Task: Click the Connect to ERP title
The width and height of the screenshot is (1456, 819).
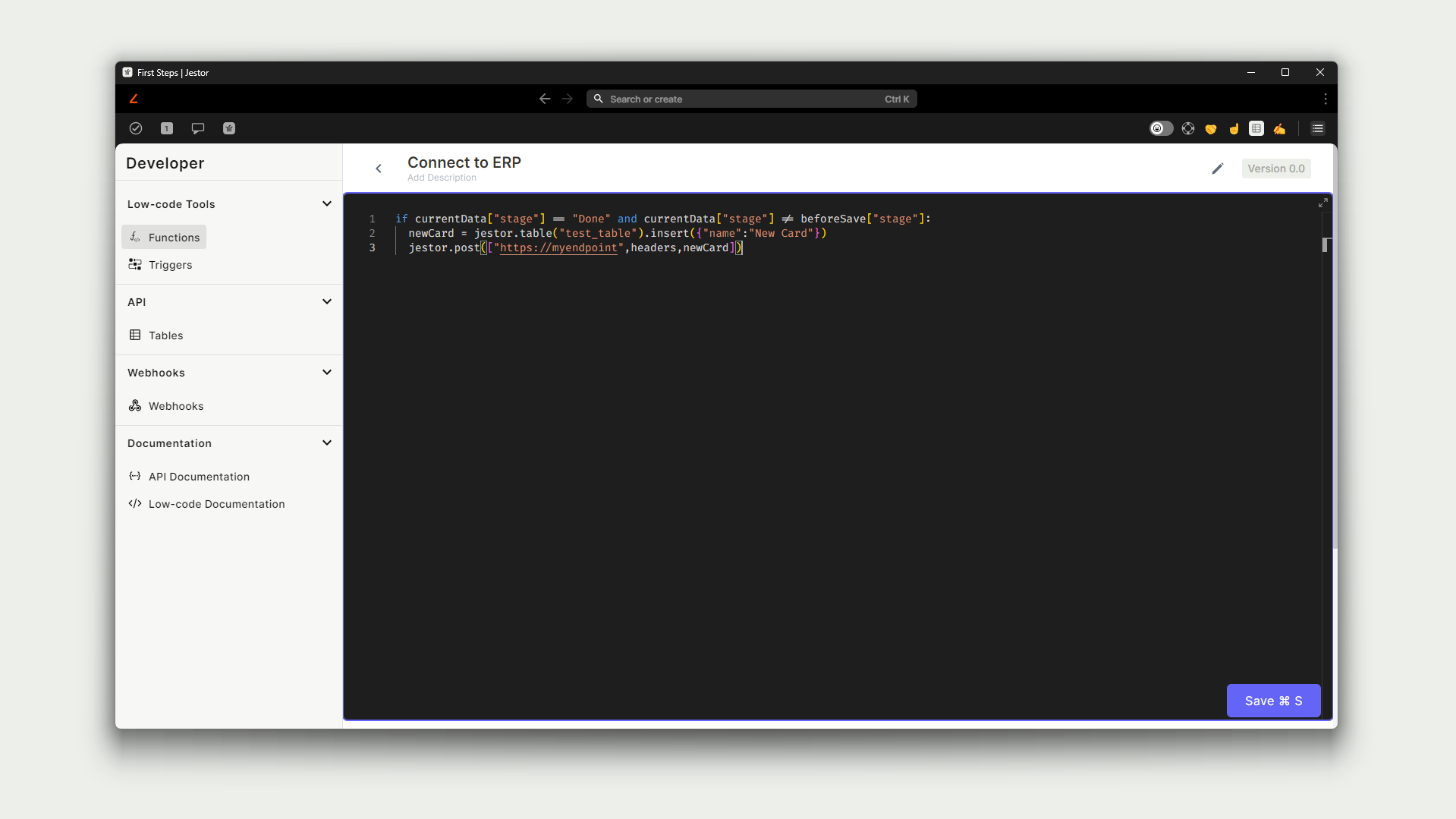Action: coord(464,162)
